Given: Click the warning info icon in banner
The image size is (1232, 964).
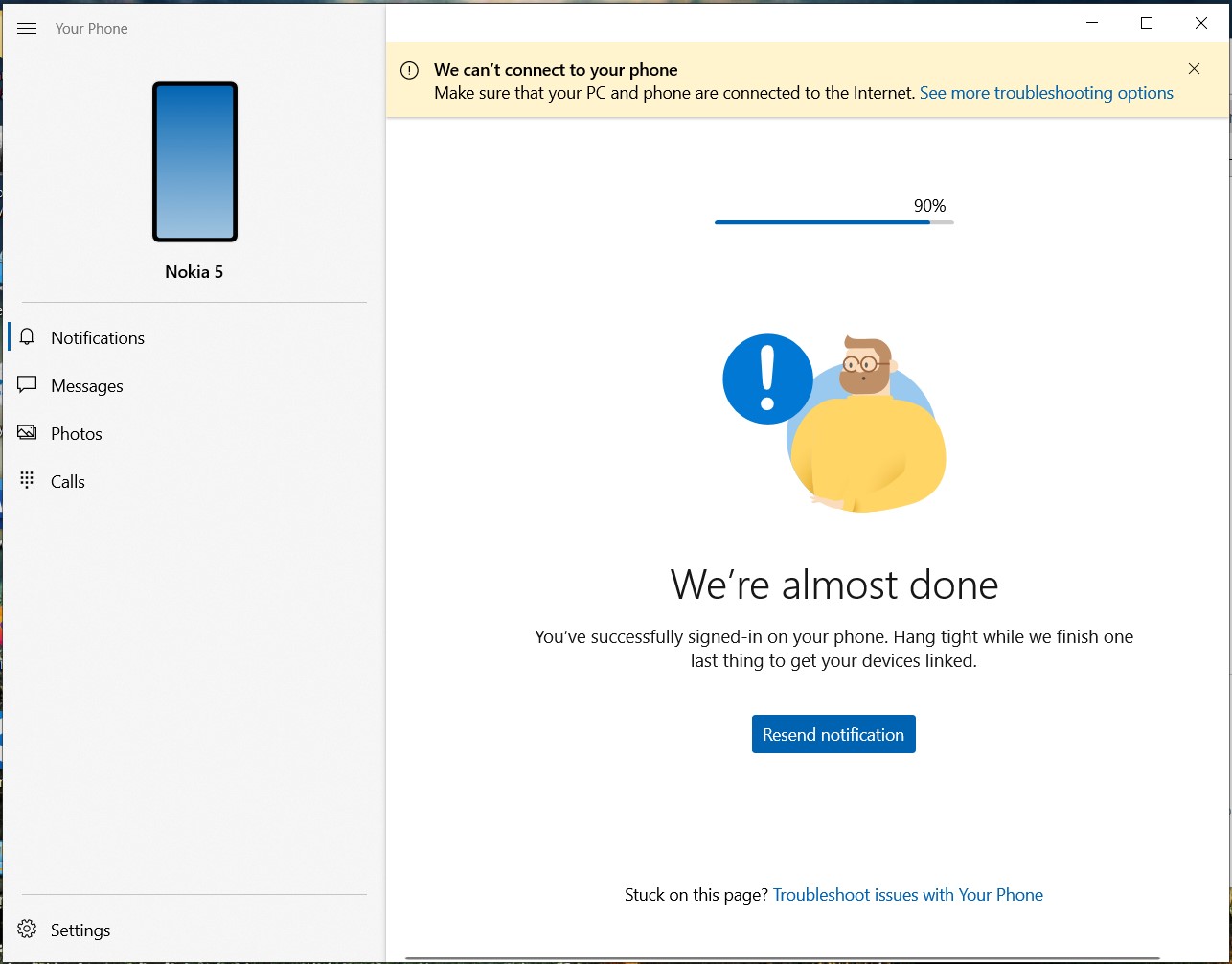Looking at the screenshot, I should 409,70.
